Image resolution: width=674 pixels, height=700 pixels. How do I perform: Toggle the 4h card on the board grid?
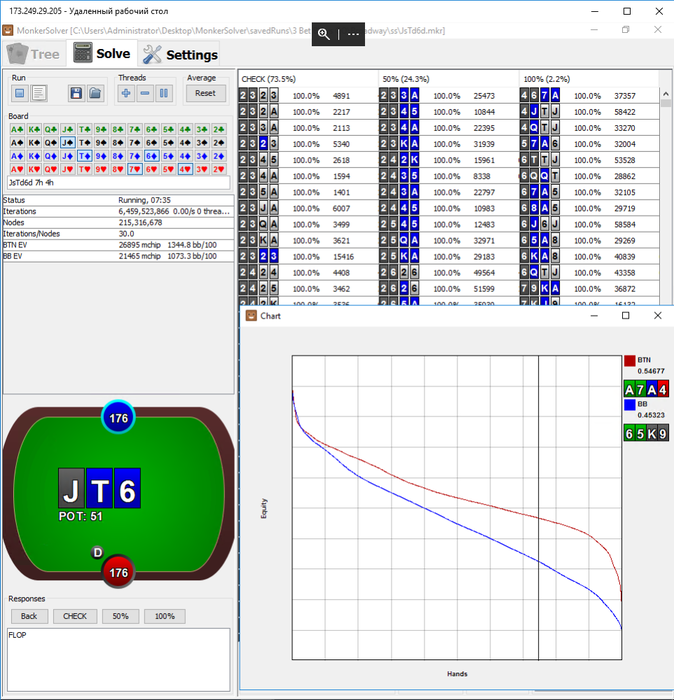(185, 170)
